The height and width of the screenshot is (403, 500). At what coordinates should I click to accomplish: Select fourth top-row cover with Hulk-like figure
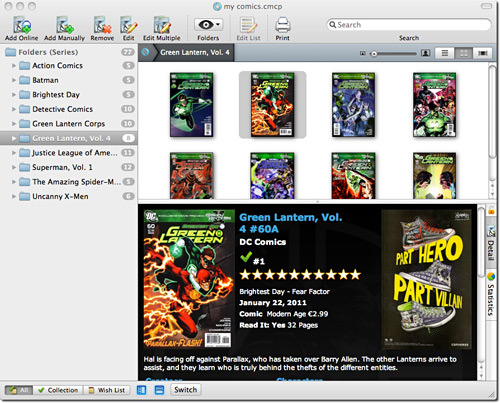[434, 105]
